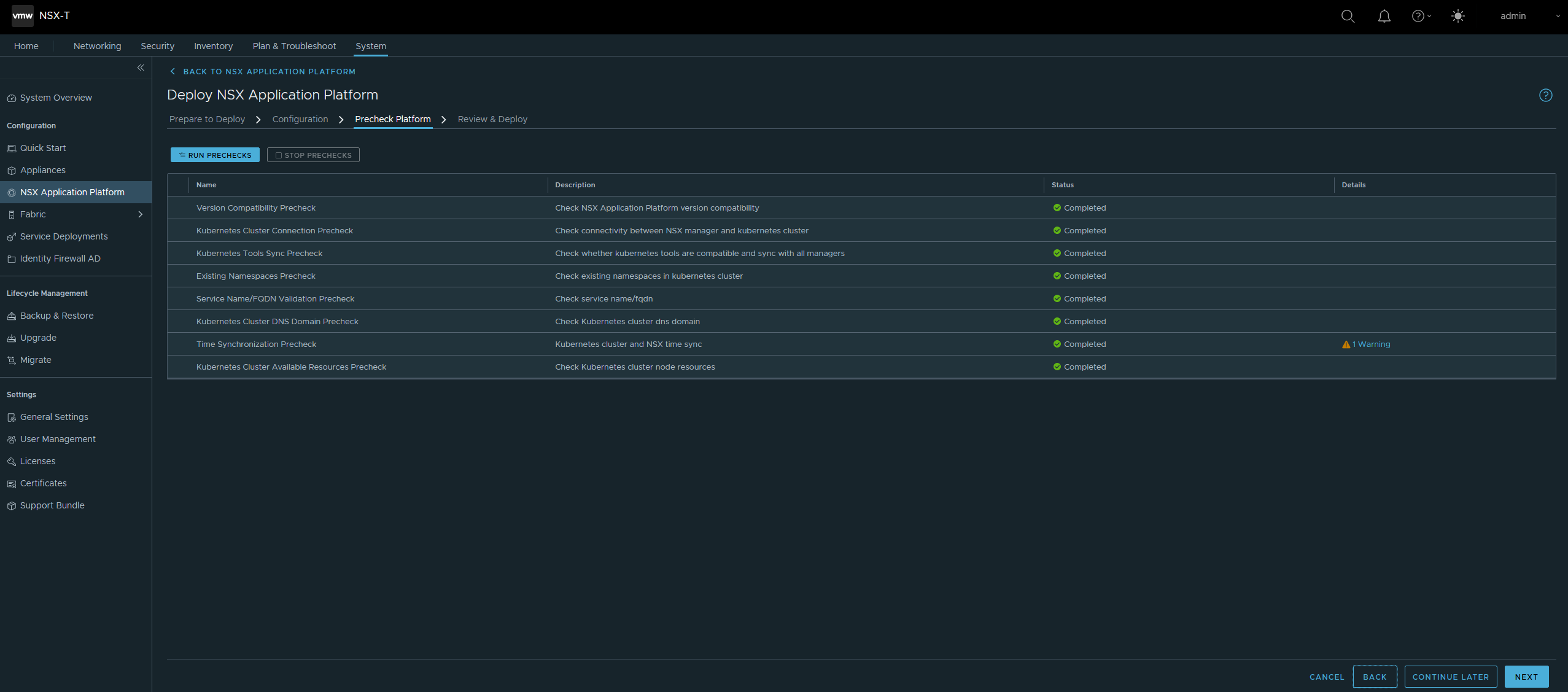Click the Service Deployments icon

(x=11, y=237)
